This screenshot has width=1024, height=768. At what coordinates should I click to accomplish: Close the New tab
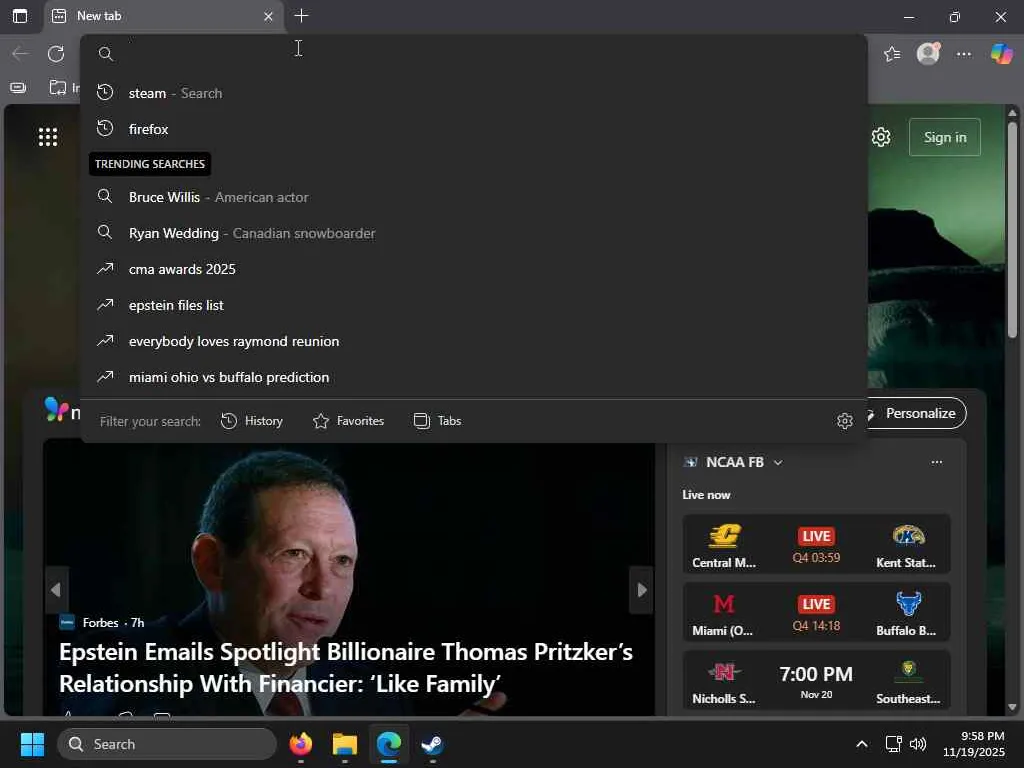(x=268, y=16)
